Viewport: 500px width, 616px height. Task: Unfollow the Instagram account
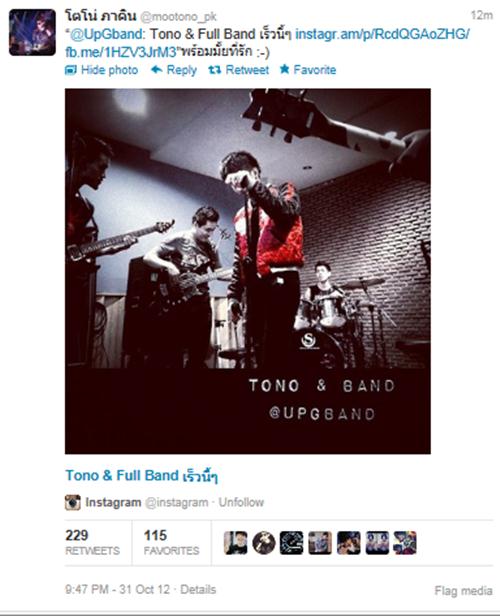click(x=241, y=502)
